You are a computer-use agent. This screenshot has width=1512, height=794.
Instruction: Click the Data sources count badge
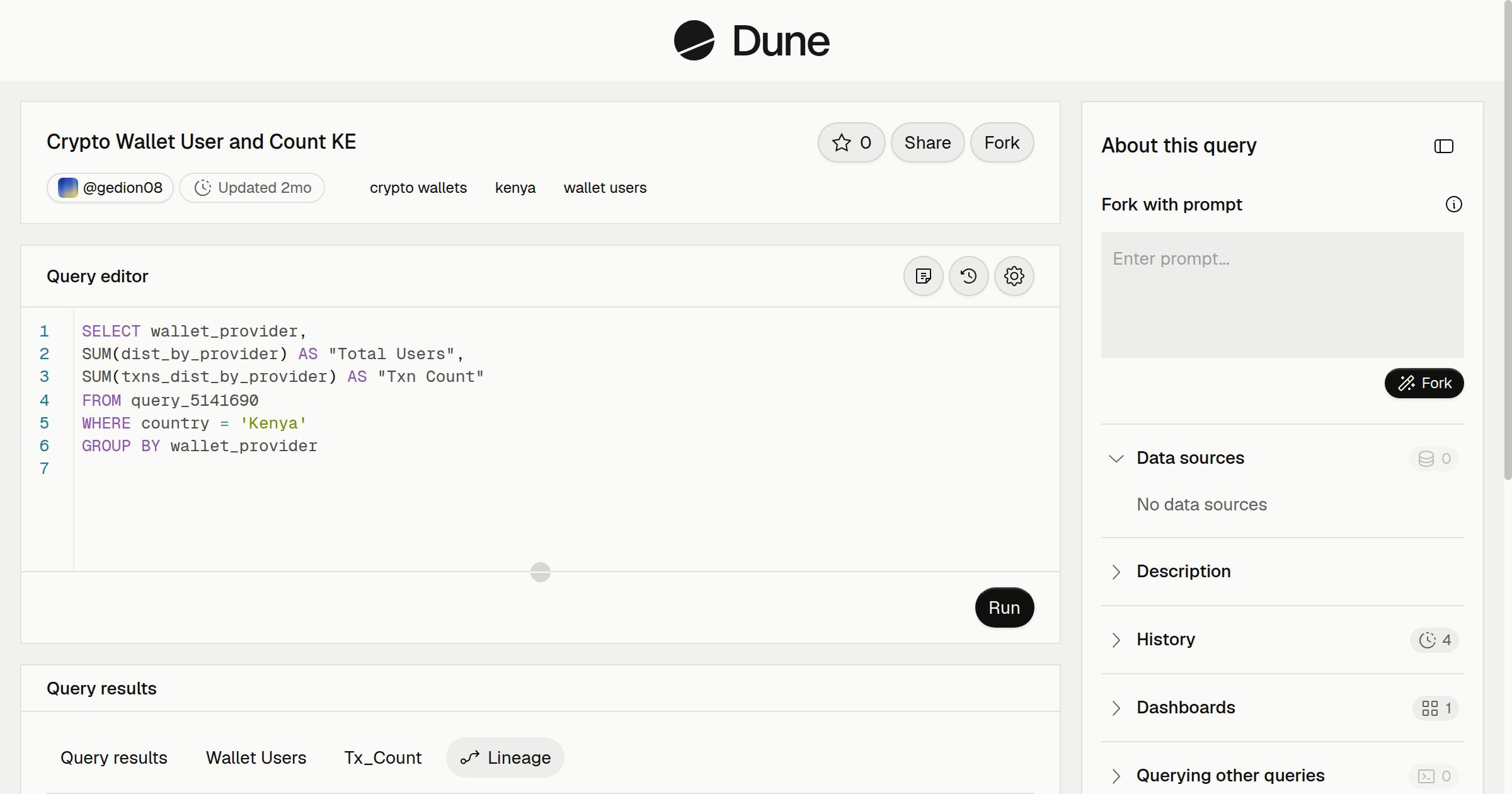pos(1434,459)
